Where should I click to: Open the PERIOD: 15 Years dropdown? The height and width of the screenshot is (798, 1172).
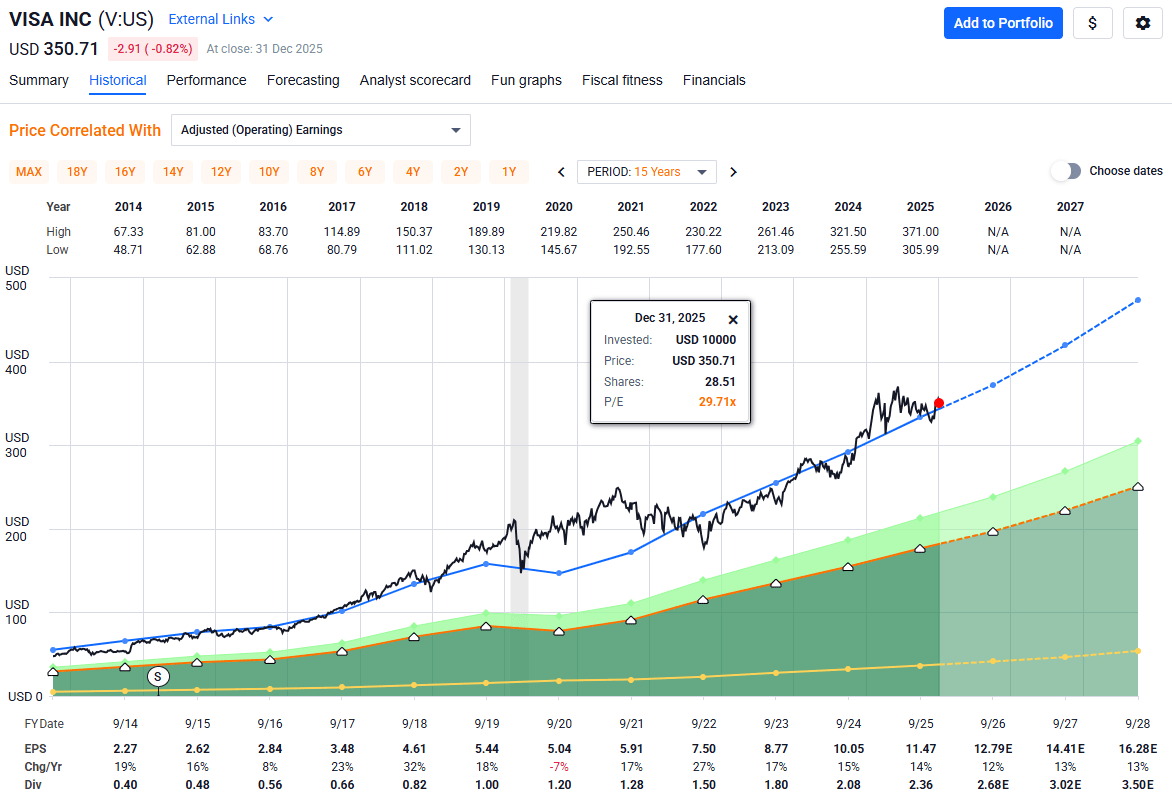pyautogui.click(x=646, y=171)
